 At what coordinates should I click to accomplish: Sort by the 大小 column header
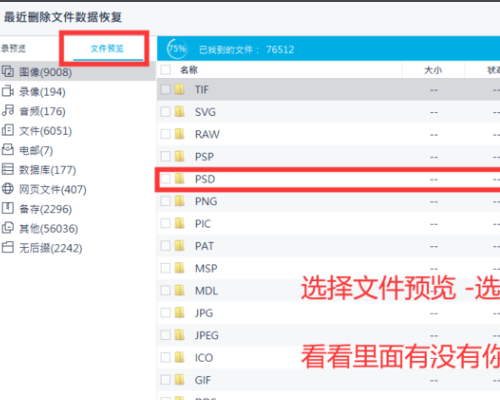point(433,70)
